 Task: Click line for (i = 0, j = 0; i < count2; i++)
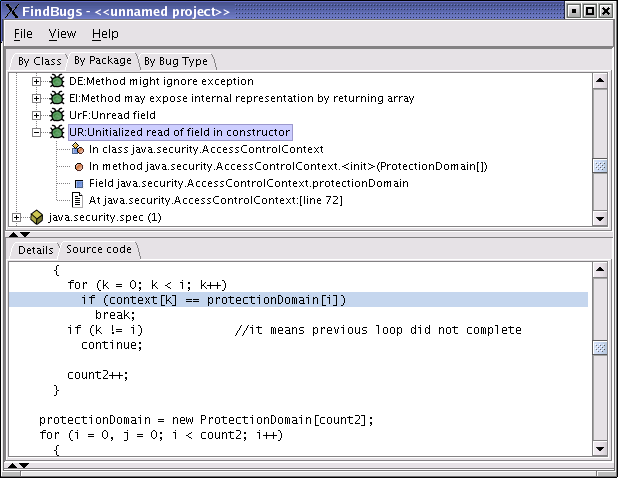pos(161,435)
